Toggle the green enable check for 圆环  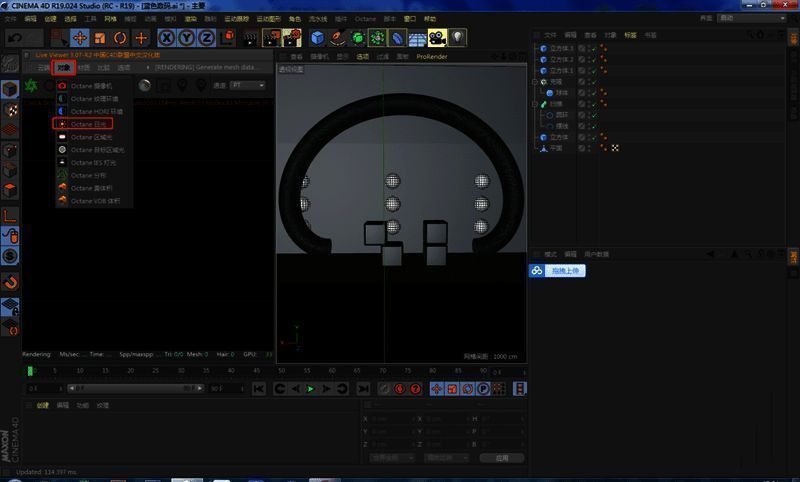point(594,115)
